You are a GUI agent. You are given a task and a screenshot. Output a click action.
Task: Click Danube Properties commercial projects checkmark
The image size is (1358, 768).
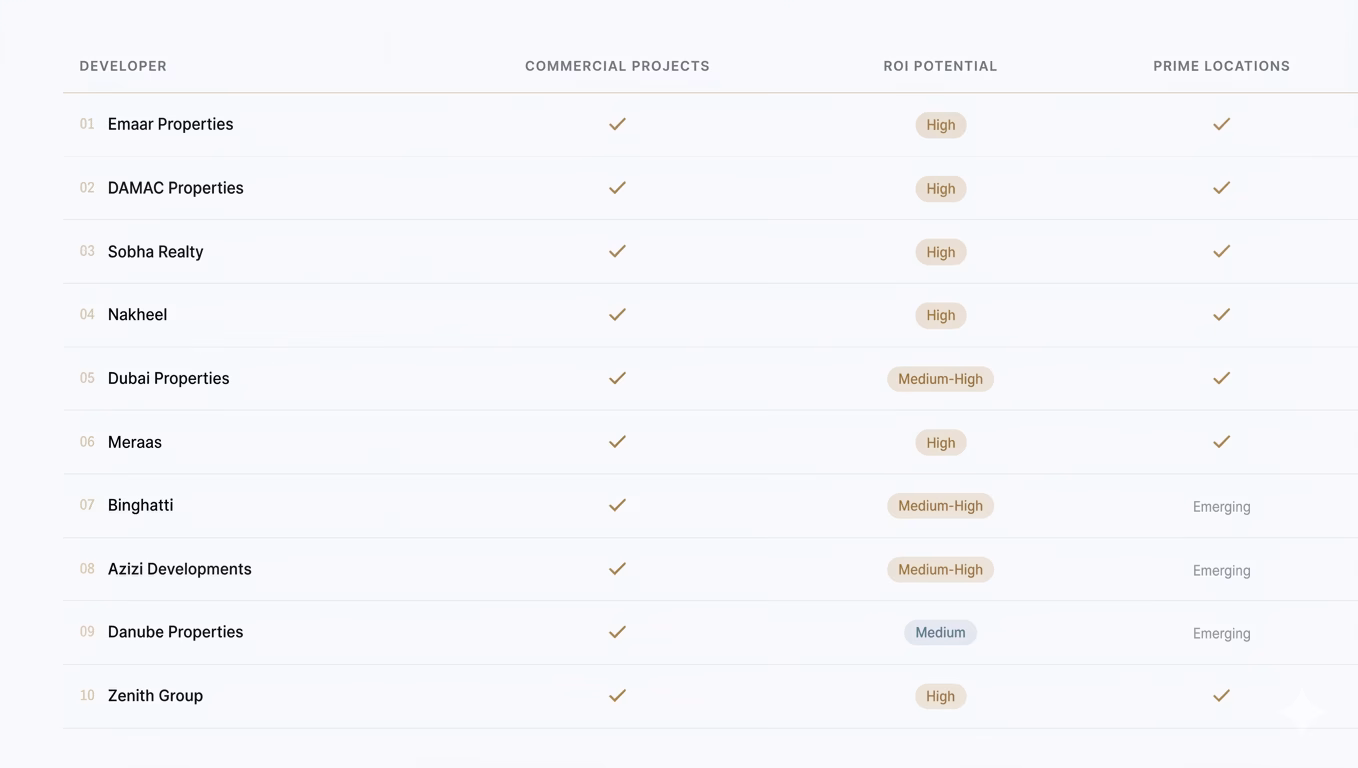617,632
